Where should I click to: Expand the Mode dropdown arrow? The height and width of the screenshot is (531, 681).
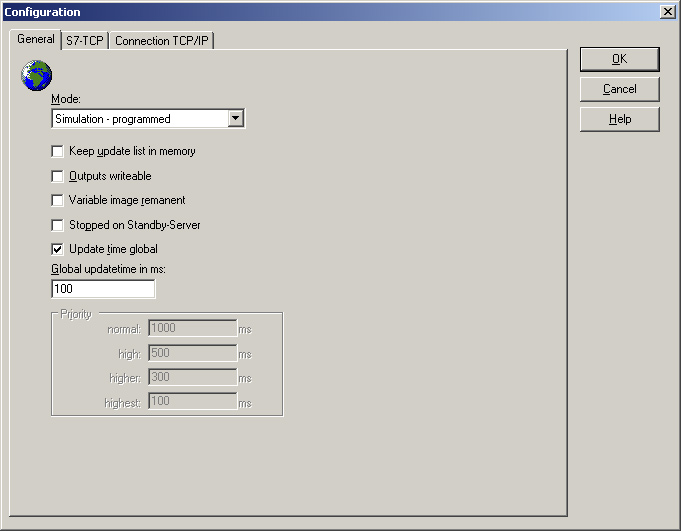pos(235,119)
